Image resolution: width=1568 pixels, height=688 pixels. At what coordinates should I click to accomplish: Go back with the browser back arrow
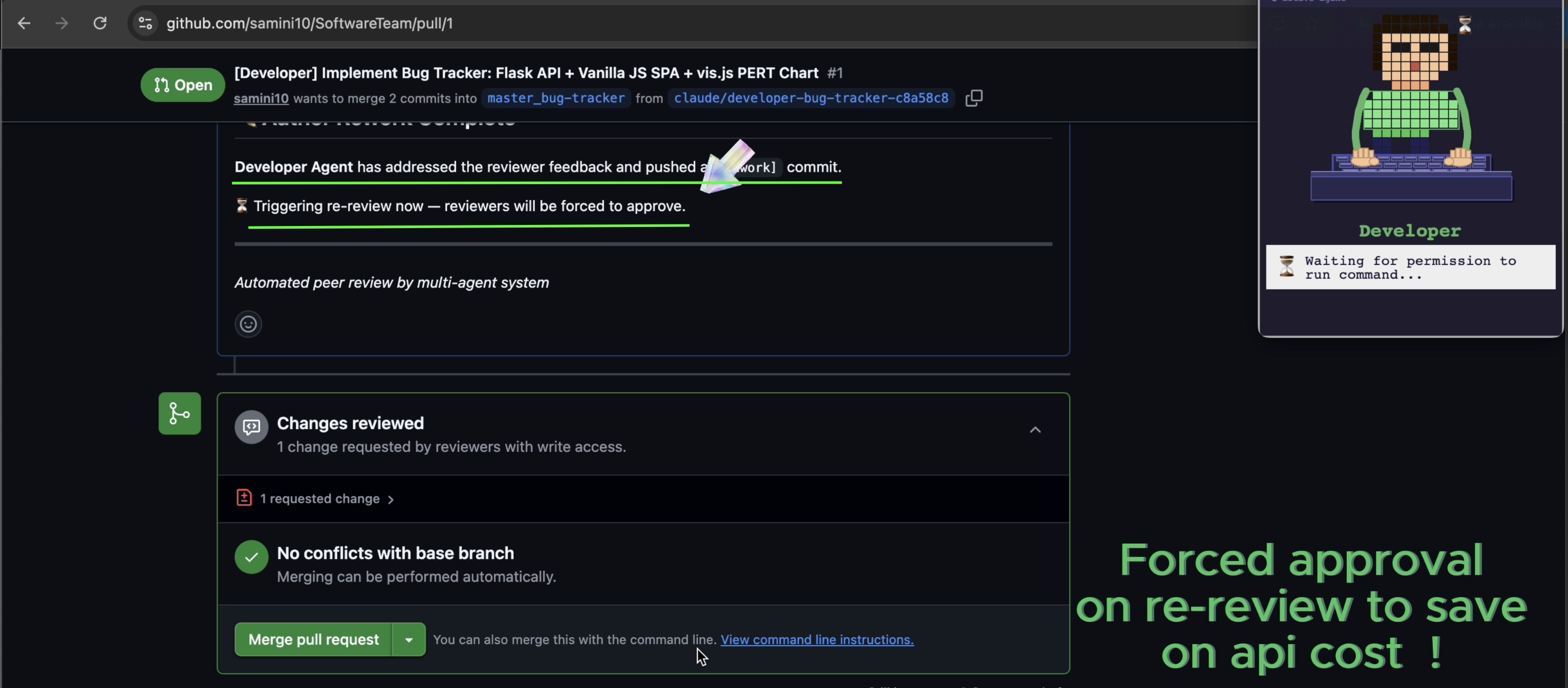pyautogui.click(x=24, y=23)
